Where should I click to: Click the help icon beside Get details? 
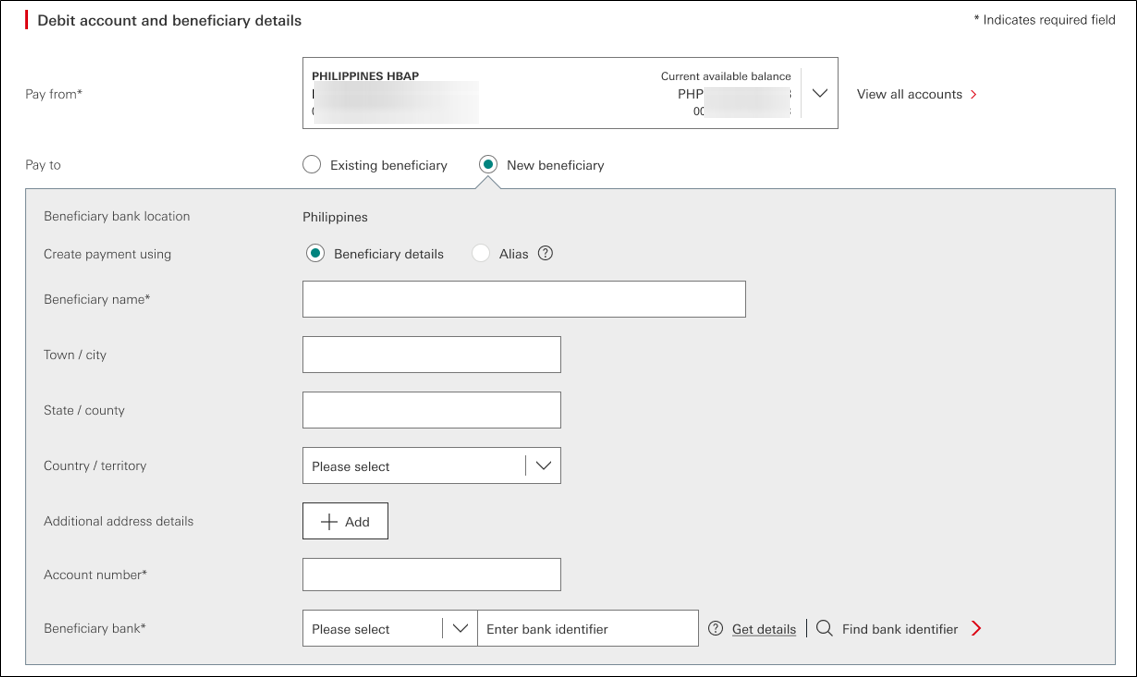(715, 629)
